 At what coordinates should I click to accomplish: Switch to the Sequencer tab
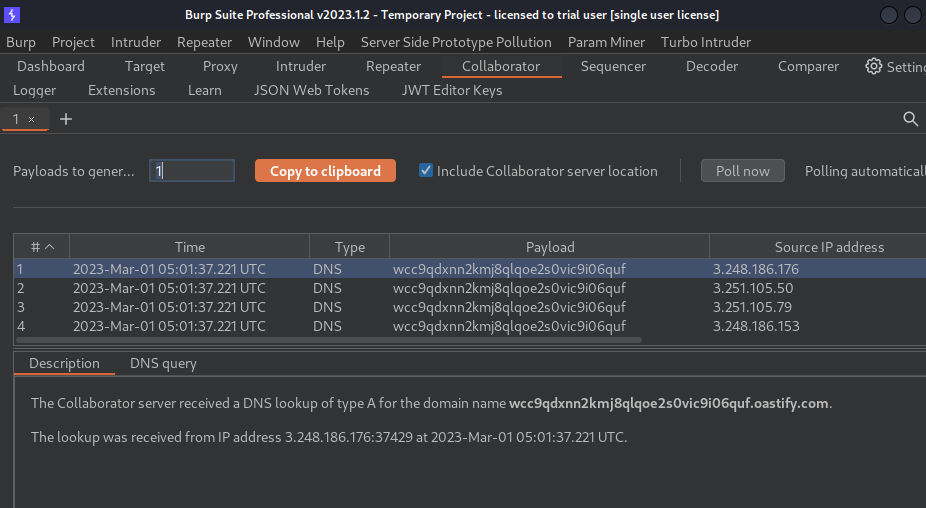[613, 66]
